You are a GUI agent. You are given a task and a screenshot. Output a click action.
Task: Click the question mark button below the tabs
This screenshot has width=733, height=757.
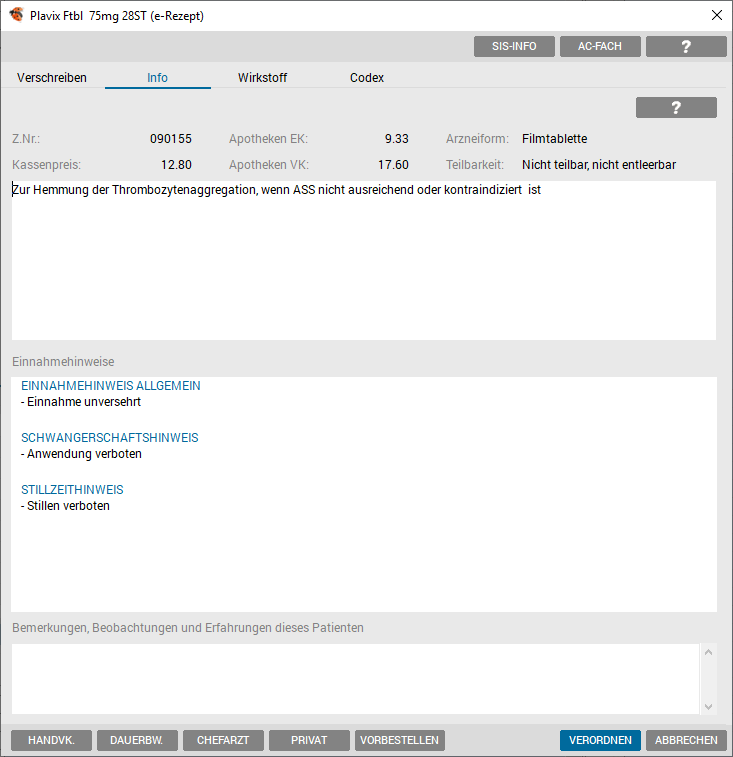(x=676, y=107)
